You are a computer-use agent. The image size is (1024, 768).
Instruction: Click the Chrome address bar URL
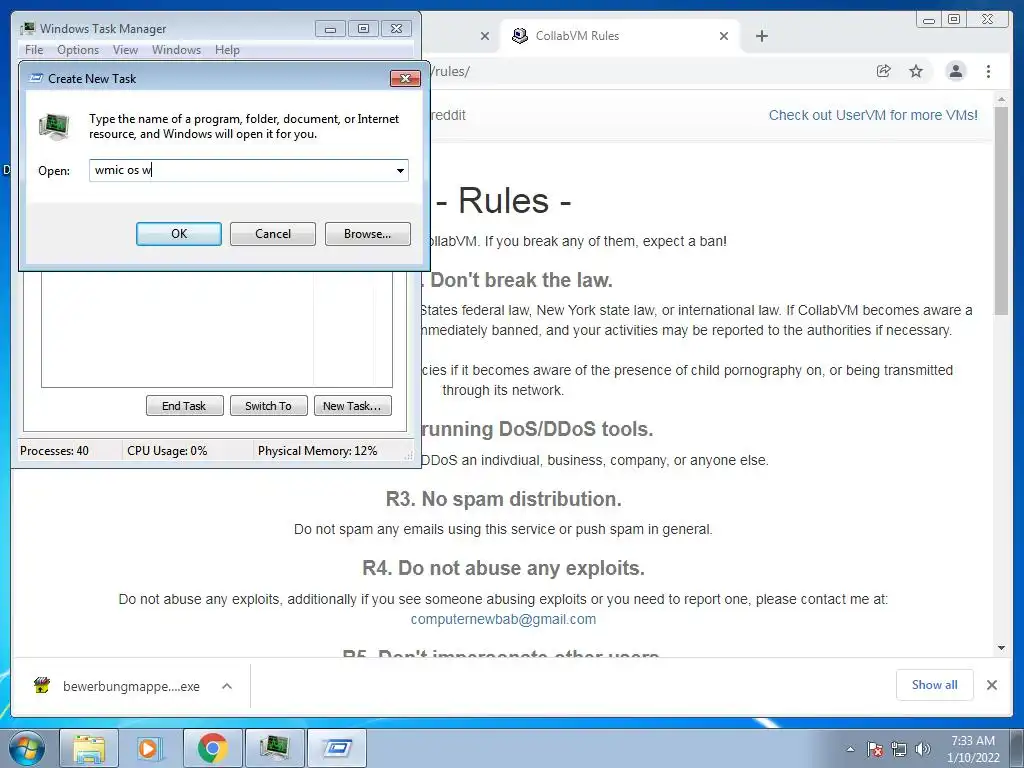point(449,71)
